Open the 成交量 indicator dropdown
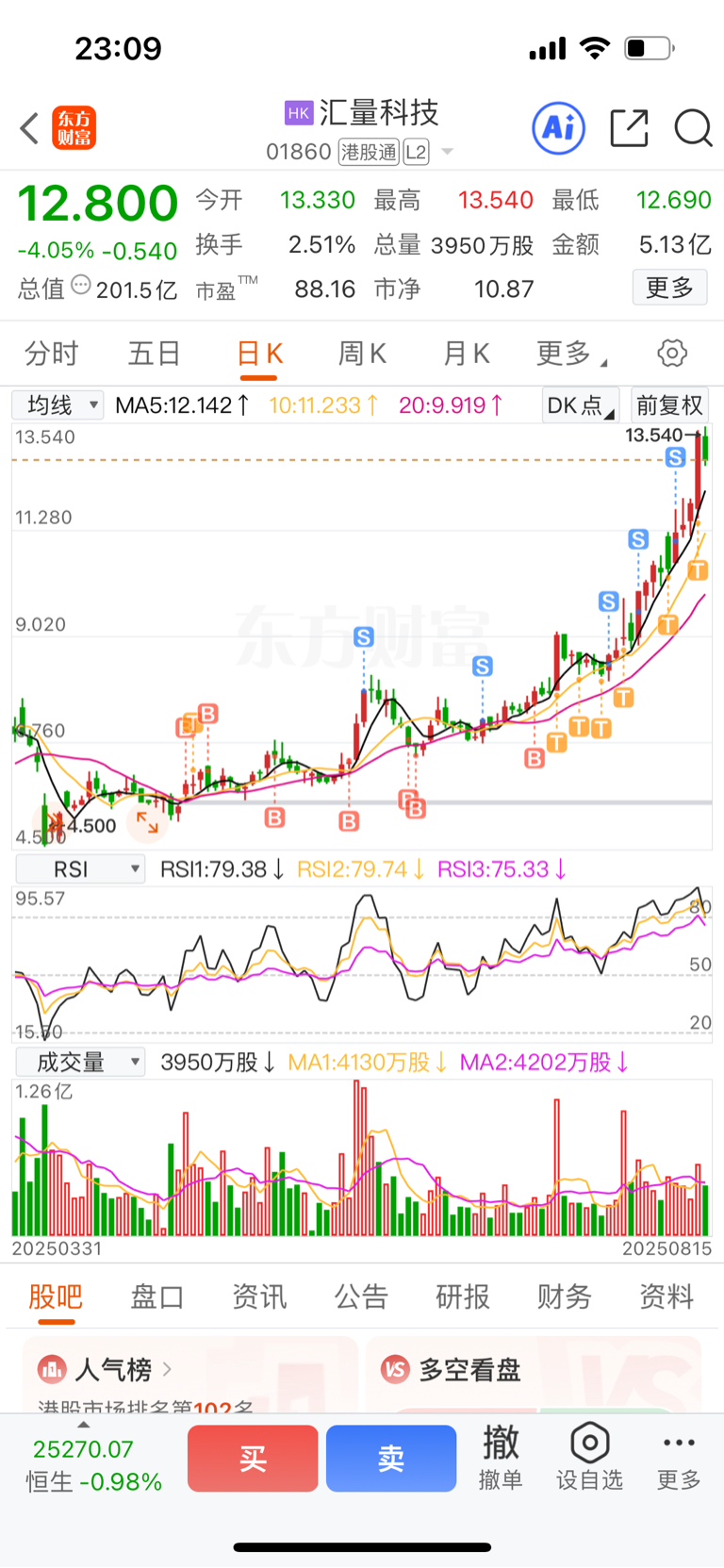724x1568 pixels. [x=80, y=1063]
